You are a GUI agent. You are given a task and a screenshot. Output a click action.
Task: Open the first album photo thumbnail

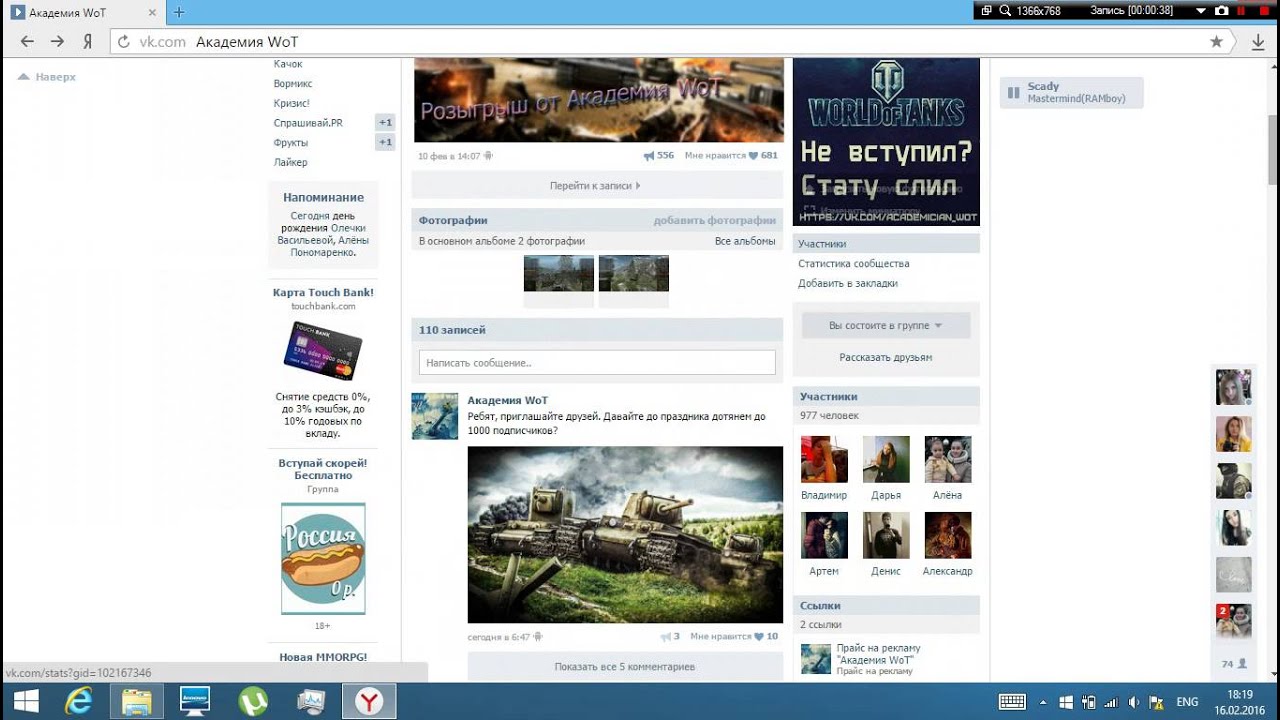559,273
